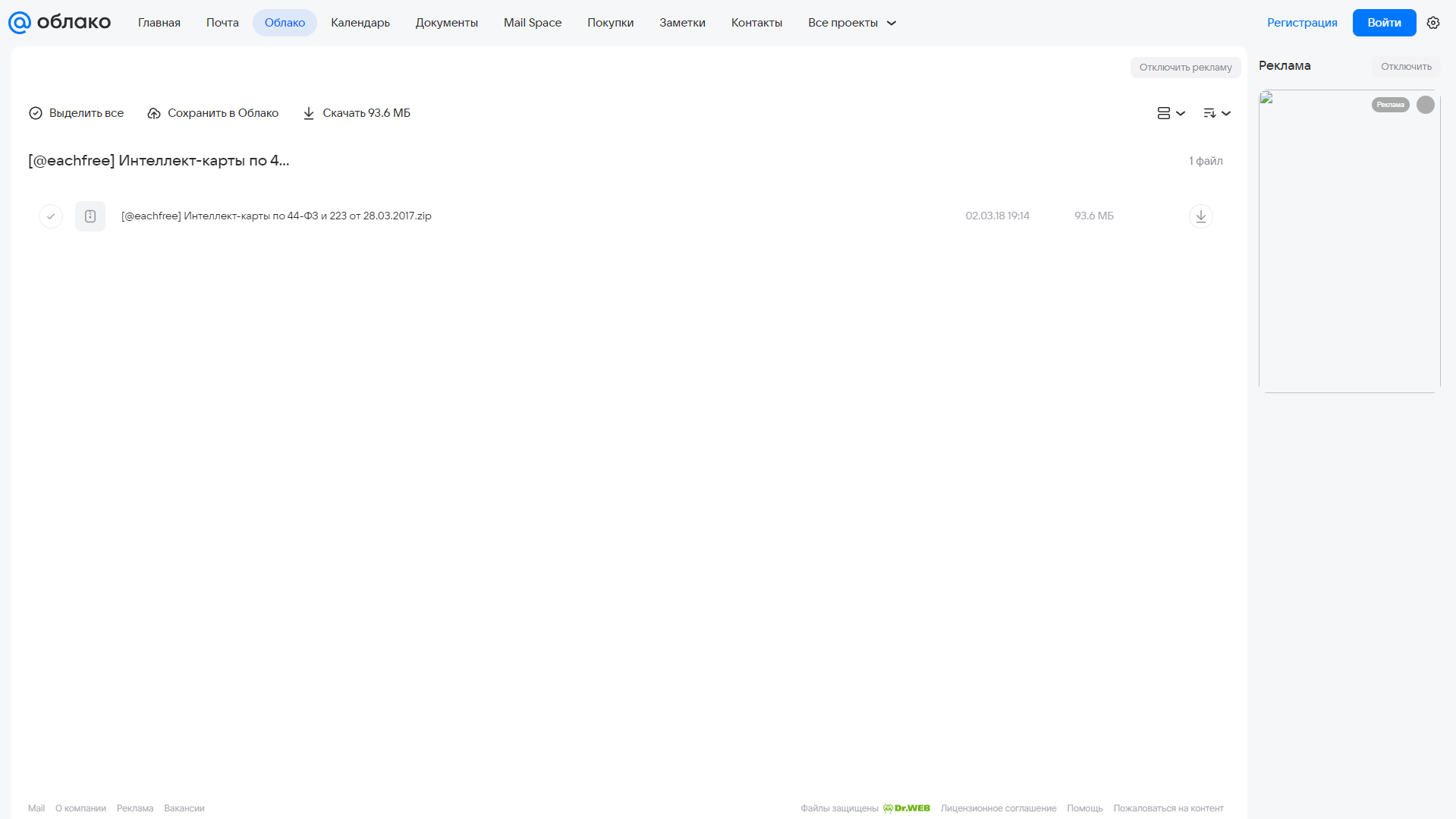The height and width of the screenshot is (819, 1456).
Task: Open the Календарь navigation item
Action: (360, 23)
